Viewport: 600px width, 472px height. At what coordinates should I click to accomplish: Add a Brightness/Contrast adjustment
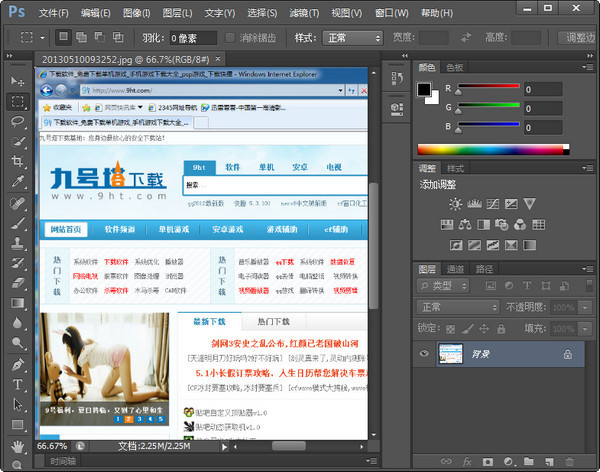455,204
